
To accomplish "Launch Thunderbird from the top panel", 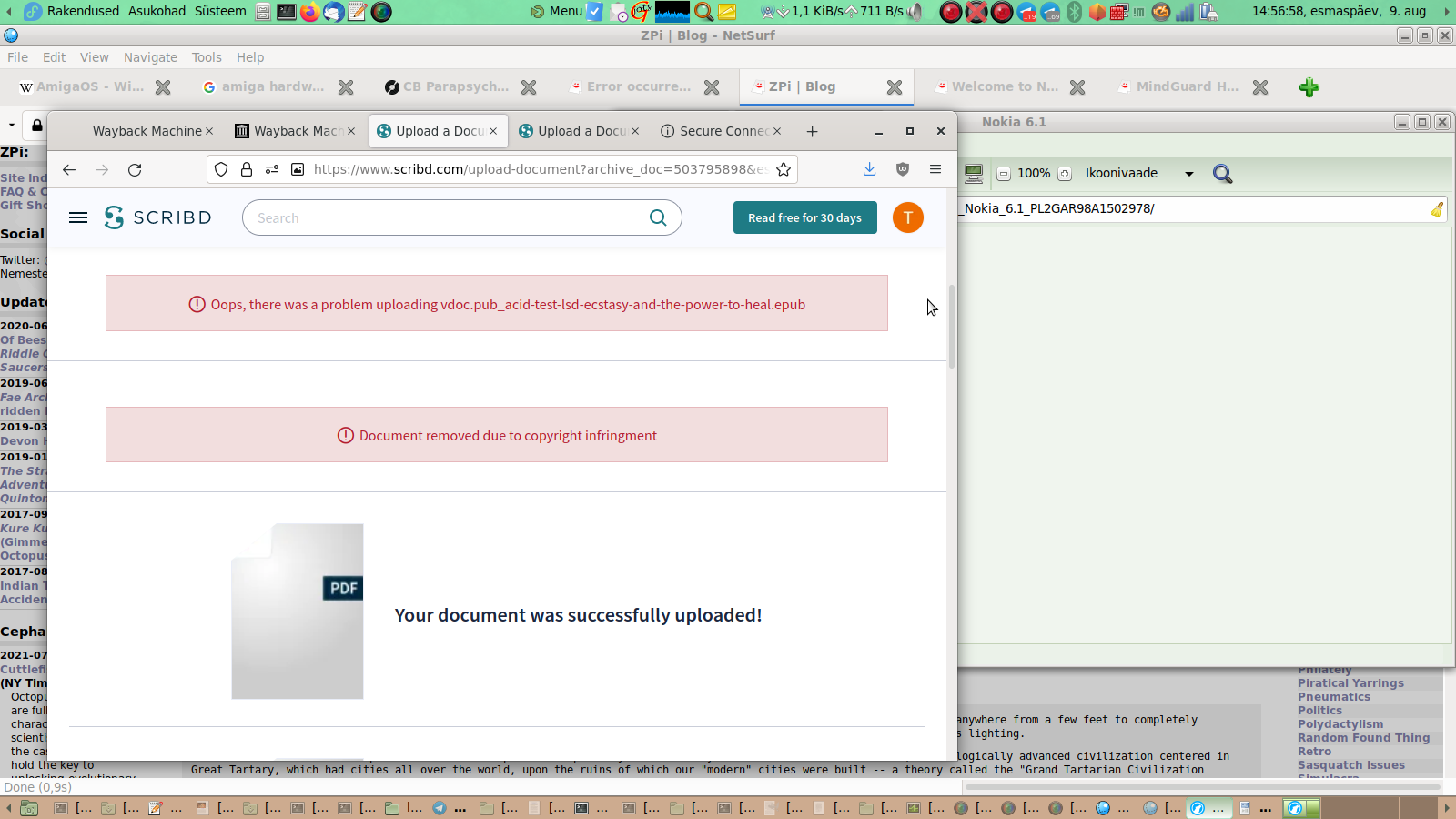I will coord(334,12).
